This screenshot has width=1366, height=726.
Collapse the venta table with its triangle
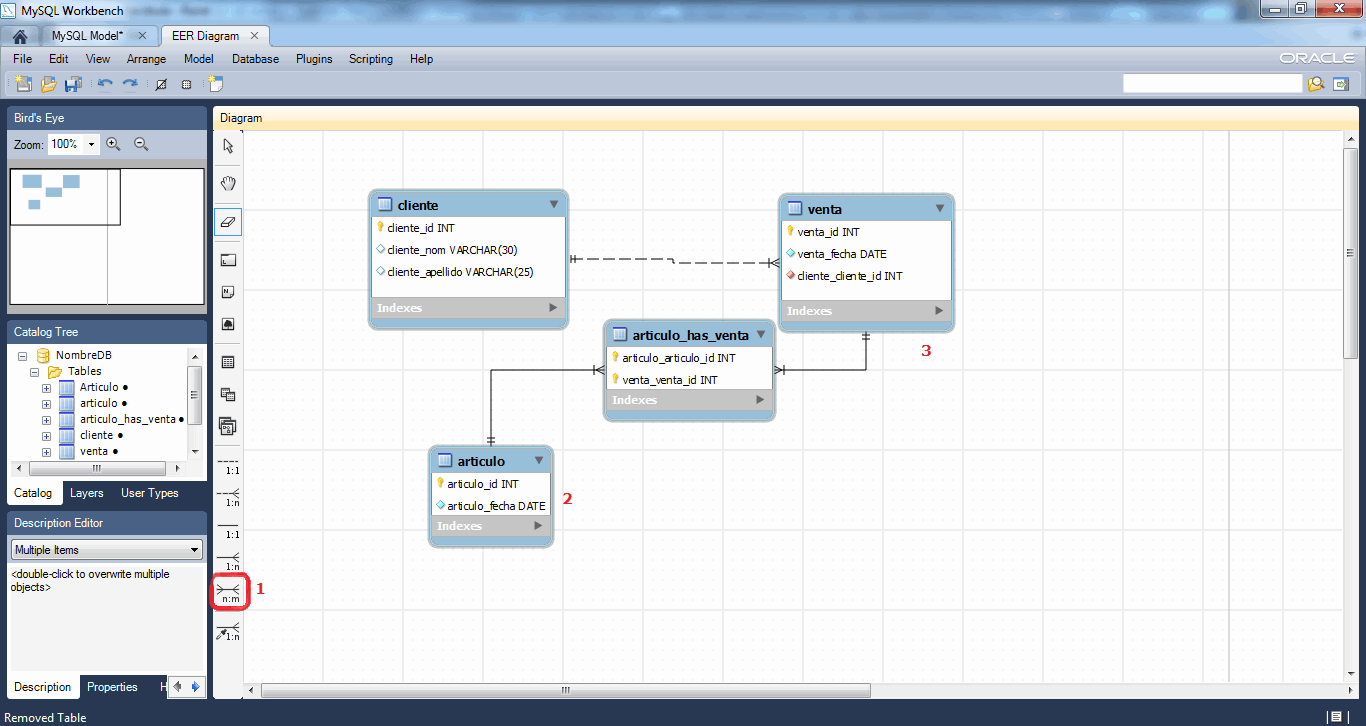[940, 208]
